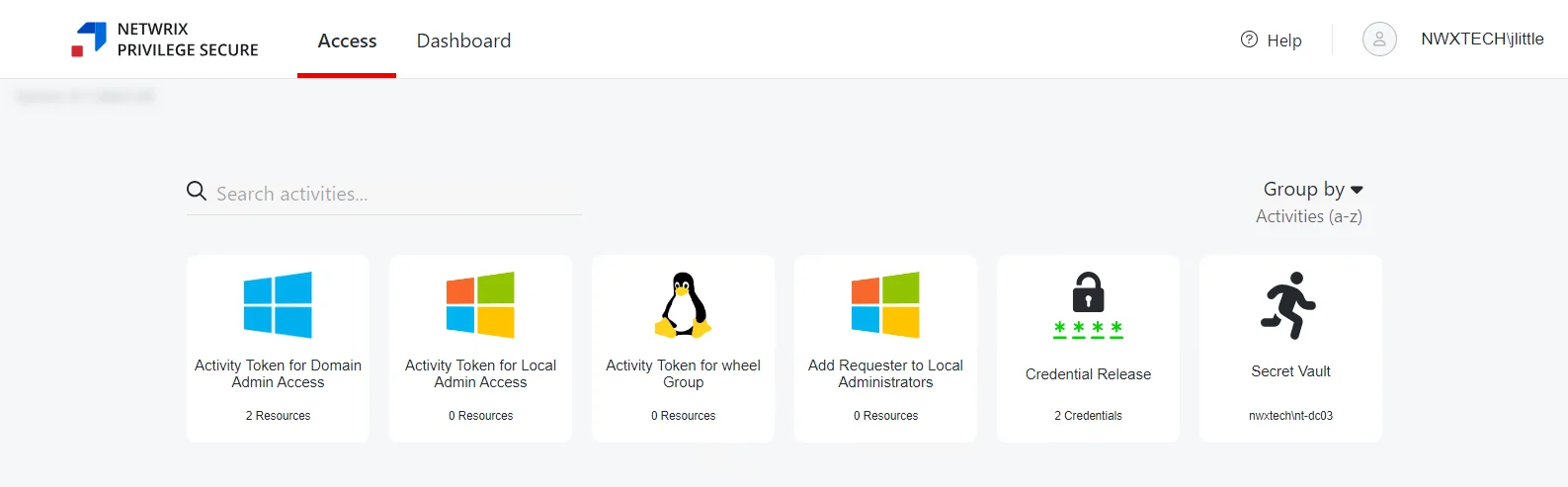Click 0 Resources under Local Admin Access
The width and height of the screenshot is (1568, 487).
coord(480,416)
